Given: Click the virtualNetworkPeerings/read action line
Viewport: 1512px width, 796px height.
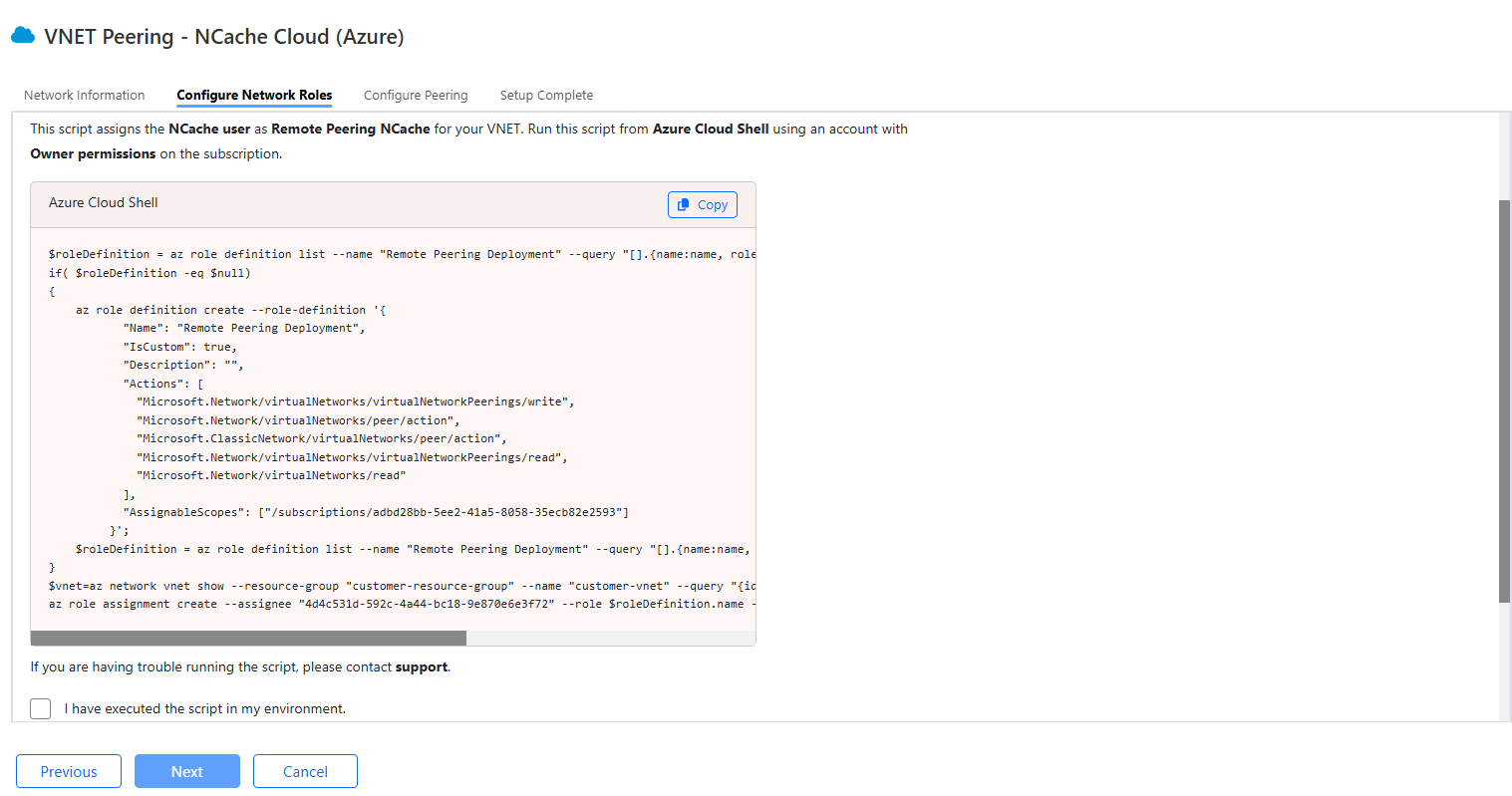Looking at the screenshot, I should pyautogui.click(x=352, y=457).
